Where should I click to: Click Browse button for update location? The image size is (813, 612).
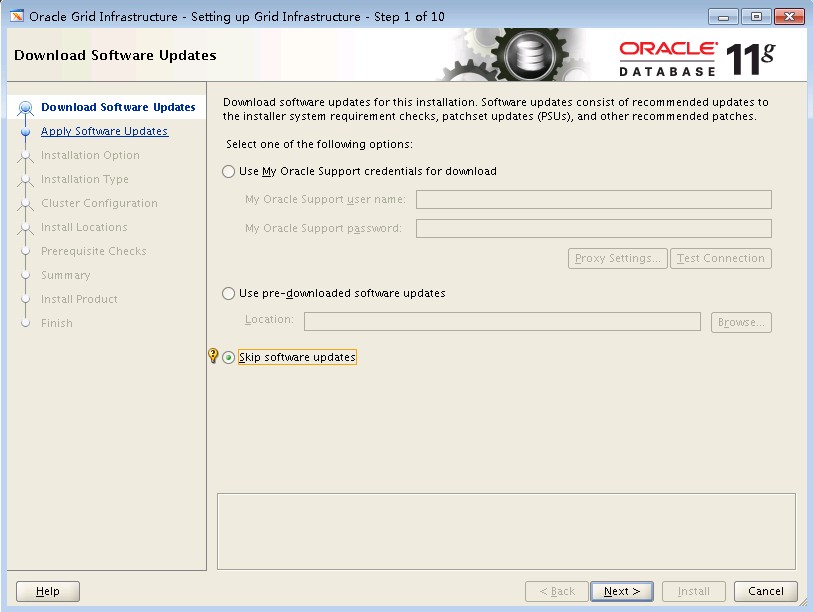pos(741,322)
